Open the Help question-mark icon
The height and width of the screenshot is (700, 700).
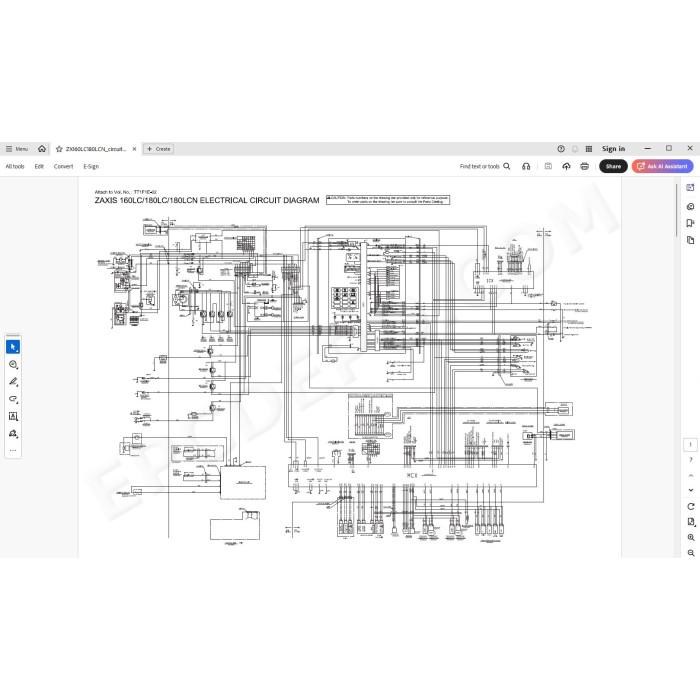point(561,149)
